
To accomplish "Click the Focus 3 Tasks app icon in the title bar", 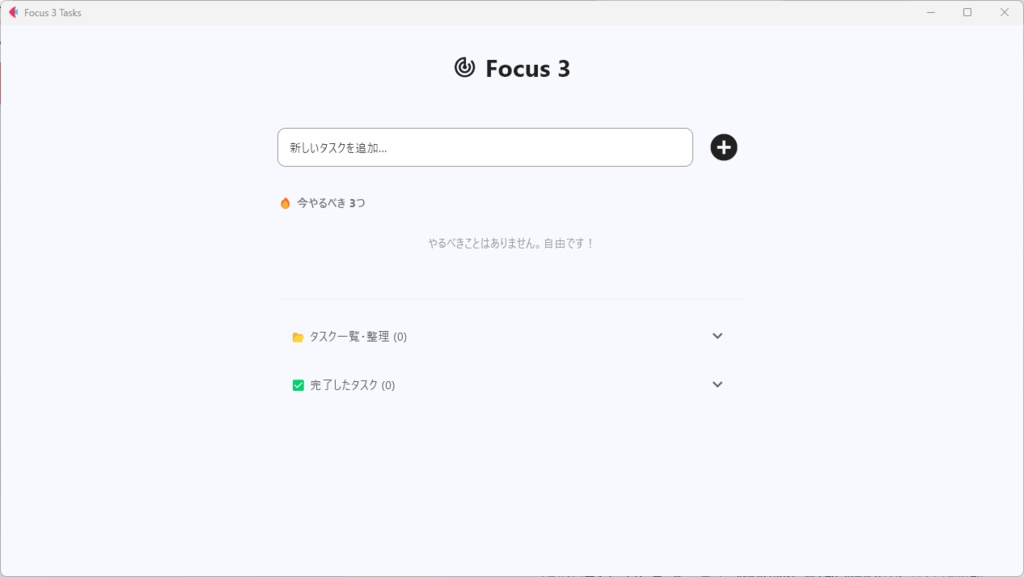I will coord(13,12).
